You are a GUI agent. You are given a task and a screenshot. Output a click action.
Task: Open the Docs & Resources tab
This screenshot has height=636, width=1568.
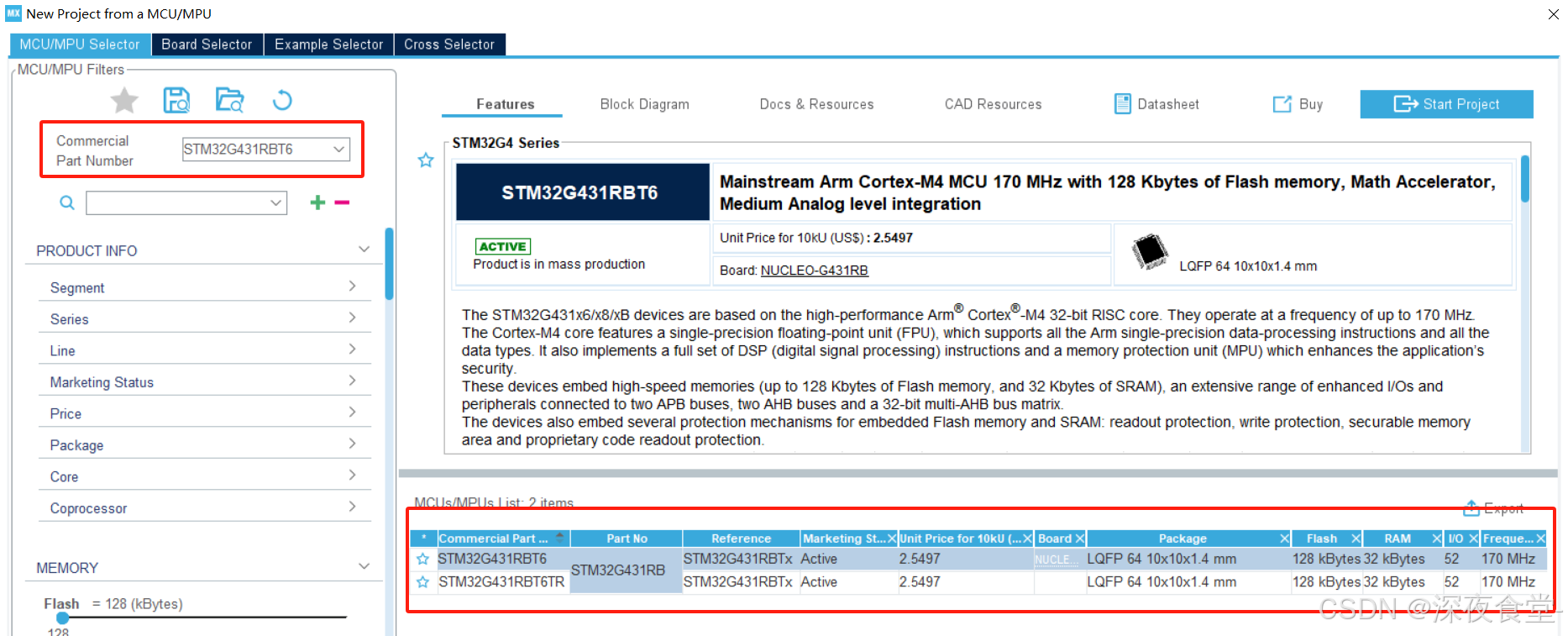[x=816, y=104]
